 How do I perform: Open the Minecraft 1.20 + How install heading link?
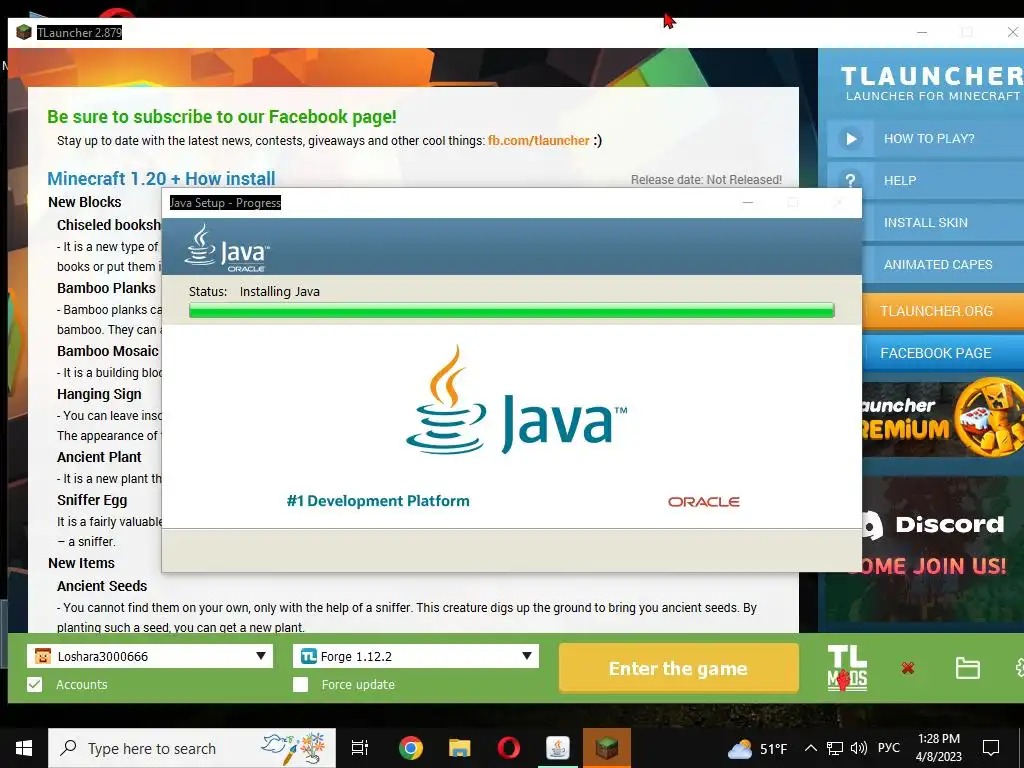point(161,178)
